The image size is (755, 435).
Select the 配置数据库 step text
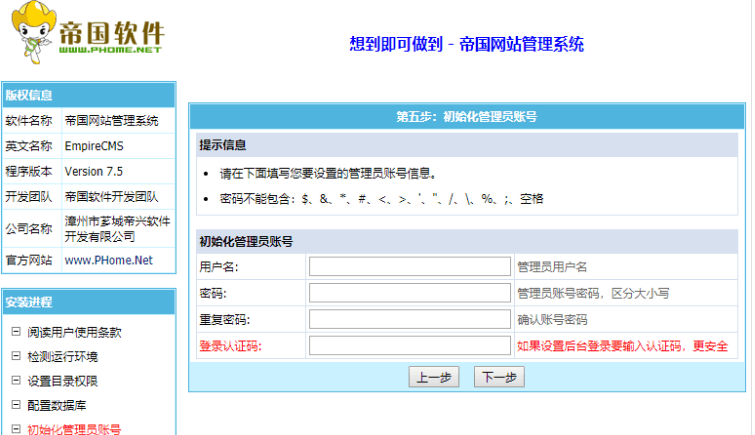56,406
